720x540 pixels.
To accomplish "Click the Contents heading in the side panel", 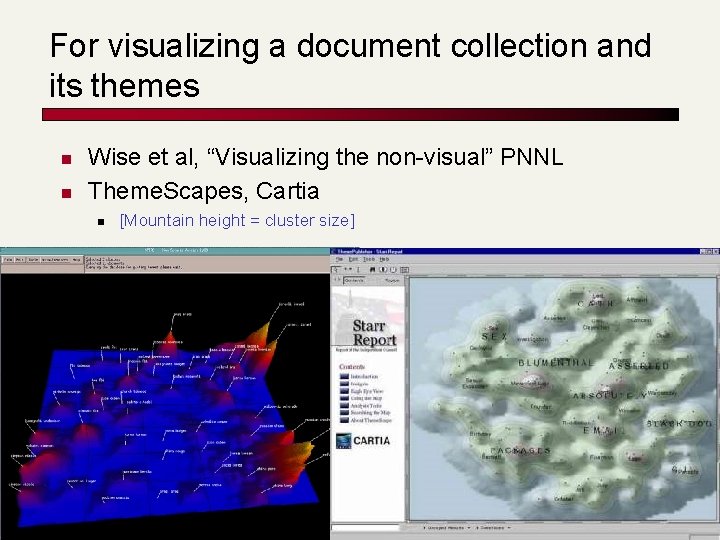I will click(352, 366).
